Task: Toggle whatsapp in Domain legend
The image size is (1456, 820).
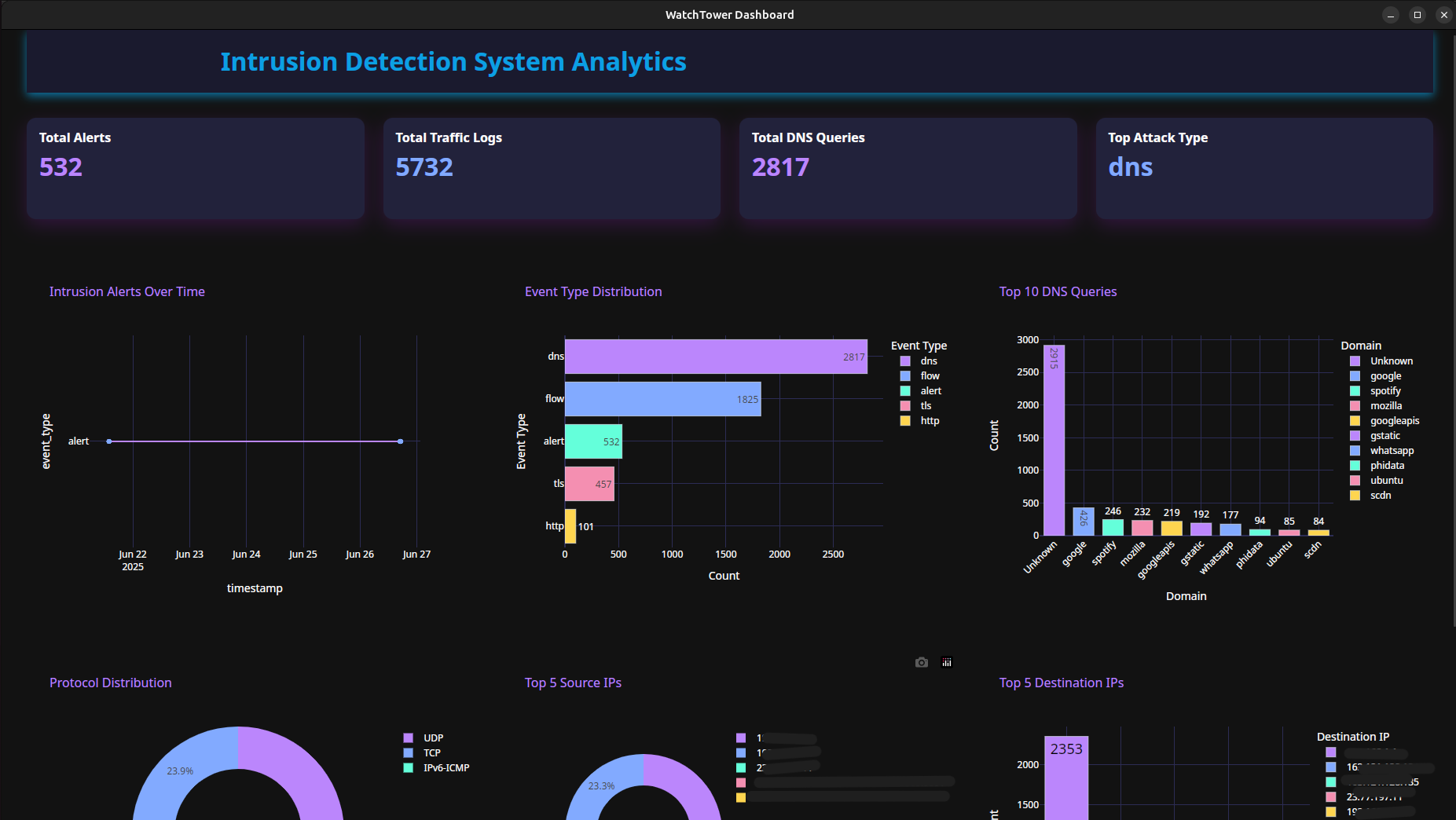Action: coord(1381,450)
